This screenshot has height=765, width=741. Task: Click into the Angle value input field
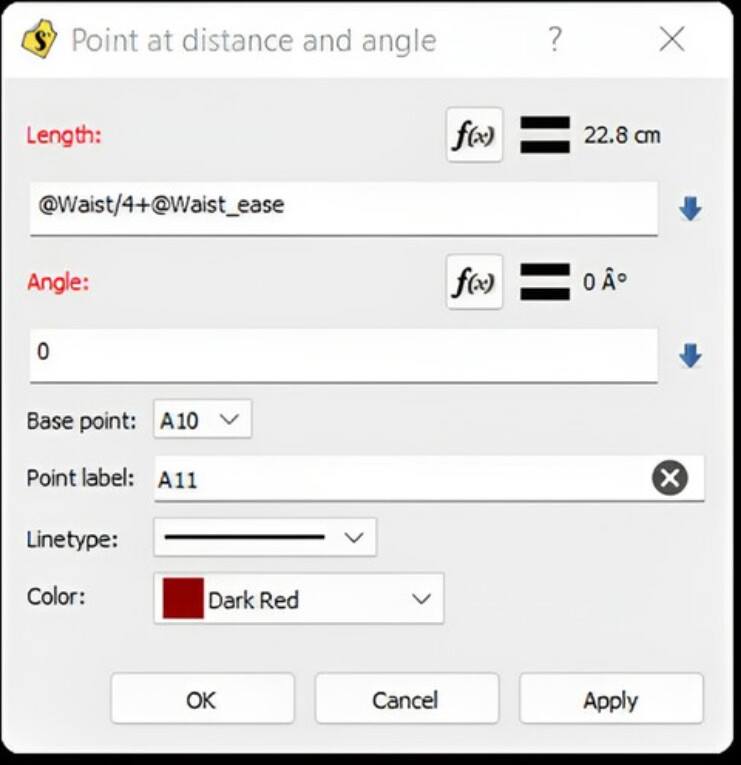pos(343,353)
